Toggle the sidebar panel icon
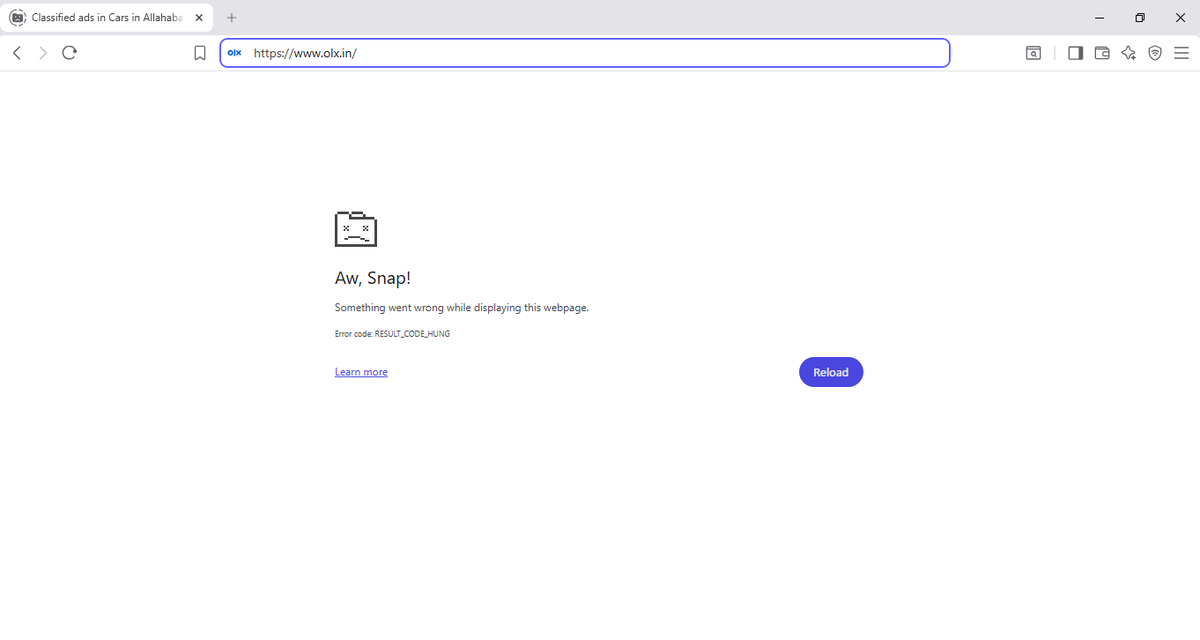Screen dimensions: 1200x640 click(x=1076, y=53)
